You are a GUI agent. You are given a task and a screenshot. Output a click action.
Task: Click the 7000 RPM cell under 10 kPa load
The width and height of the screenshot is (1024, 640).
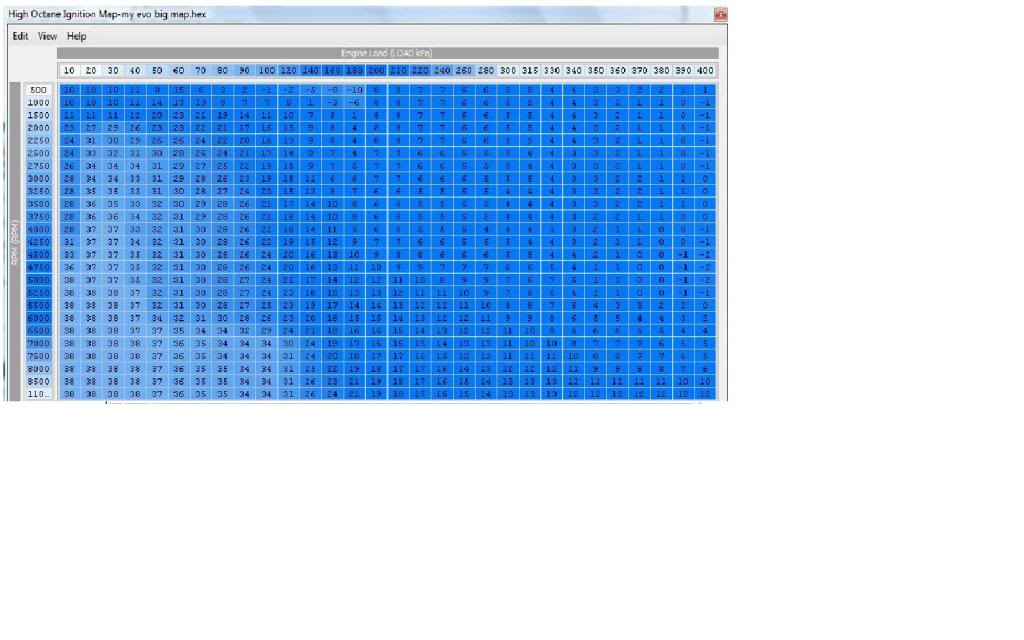(69, 344)
